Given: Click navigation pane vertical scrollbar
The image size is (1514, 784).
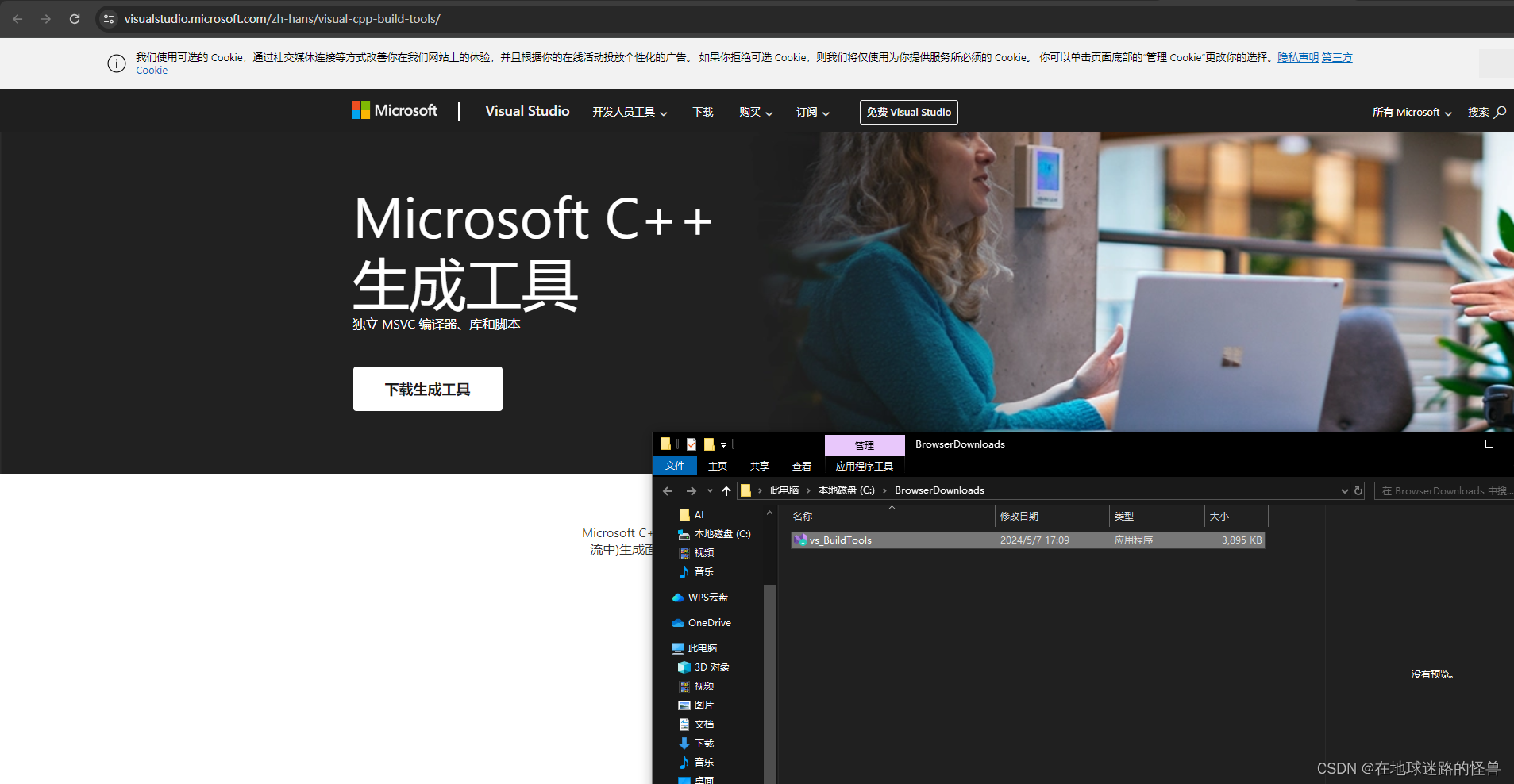Looking at the screenshot, I should point(769,684).
